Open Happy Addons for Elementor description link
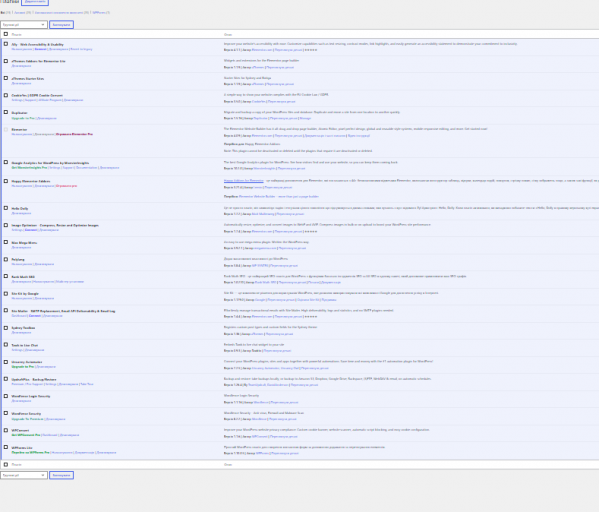 tap(244, 181)
